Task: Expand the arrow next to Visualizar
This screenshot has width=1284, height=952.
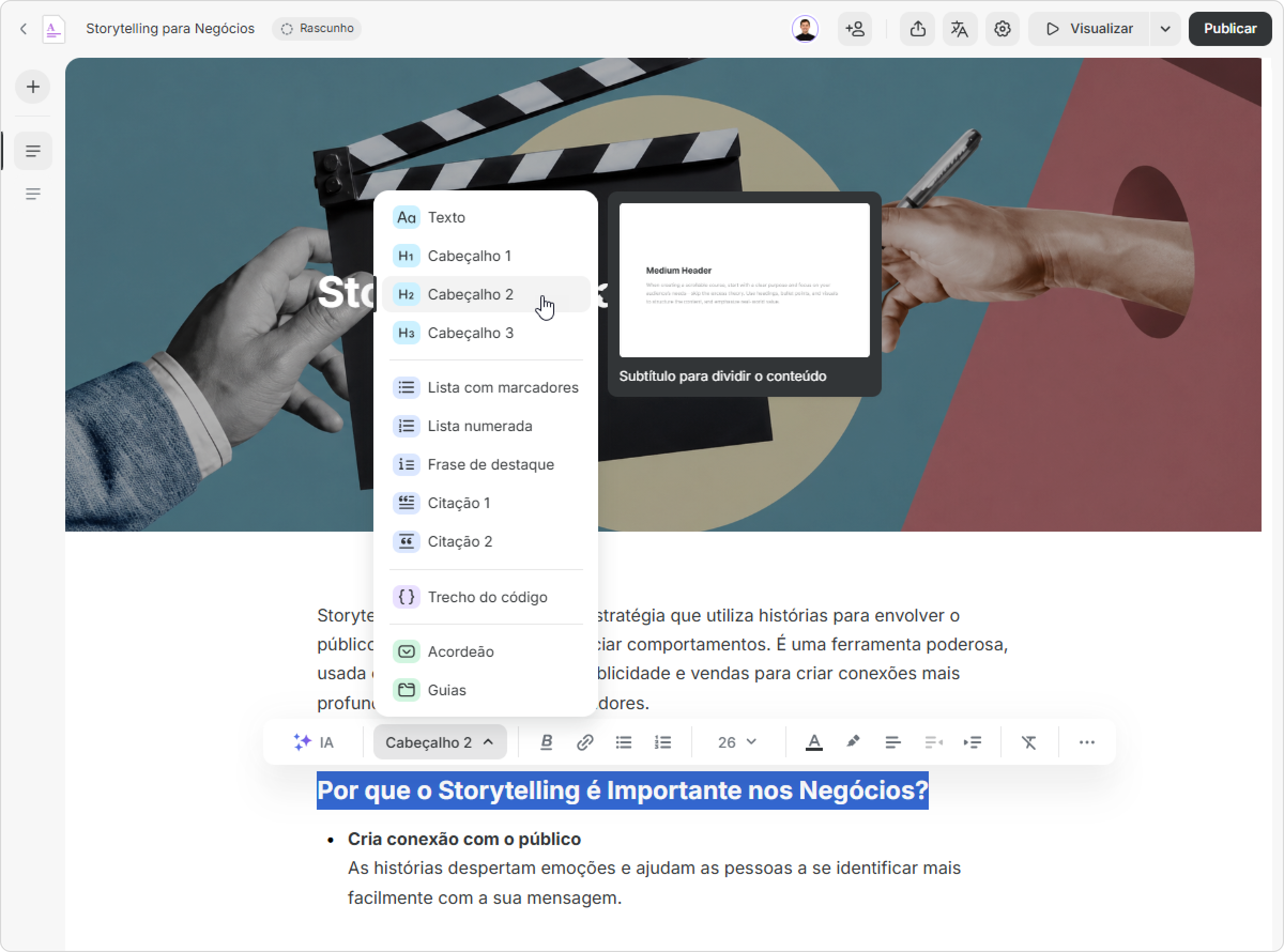Action: pyautogui.click(x=1165, y=29)
